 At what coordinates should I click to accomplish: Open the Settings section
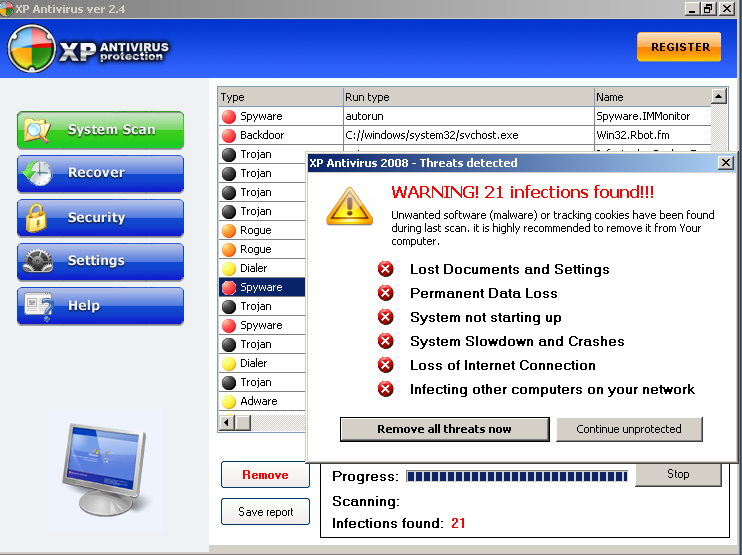click(100, 262)
